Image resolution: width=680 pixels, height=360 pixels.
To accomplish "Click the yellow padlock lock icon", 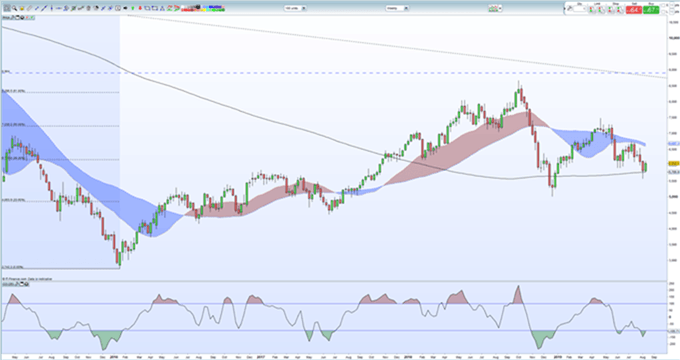I will pos(22,8).
